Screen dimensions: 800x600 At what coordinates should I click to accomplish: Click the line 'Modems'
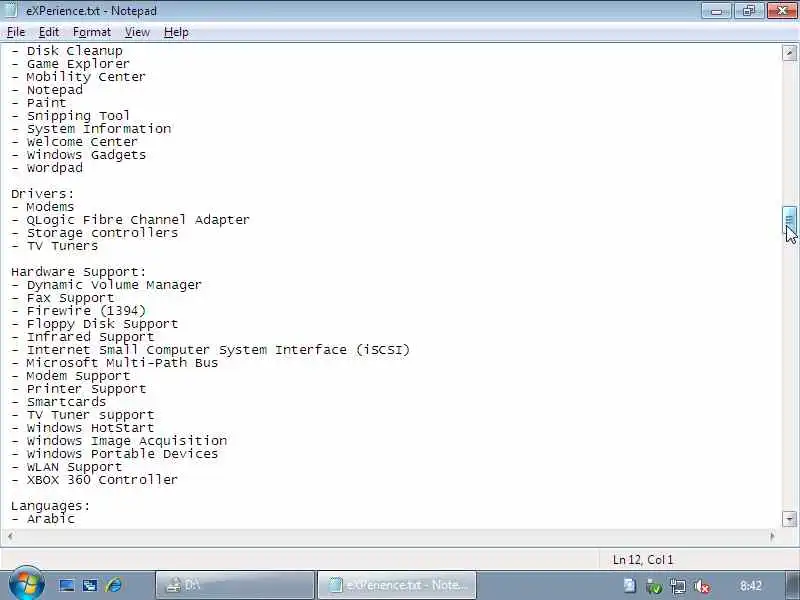43,207
